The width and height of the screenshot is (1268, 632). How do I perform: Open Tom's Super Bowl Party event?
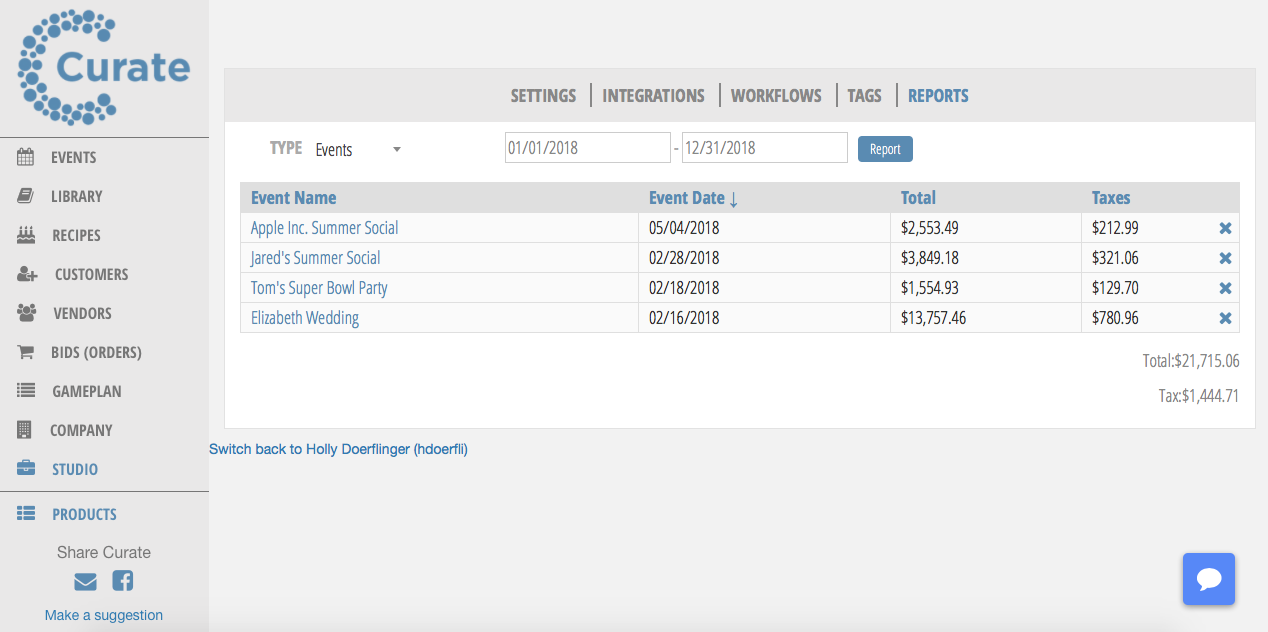point(319,288)
